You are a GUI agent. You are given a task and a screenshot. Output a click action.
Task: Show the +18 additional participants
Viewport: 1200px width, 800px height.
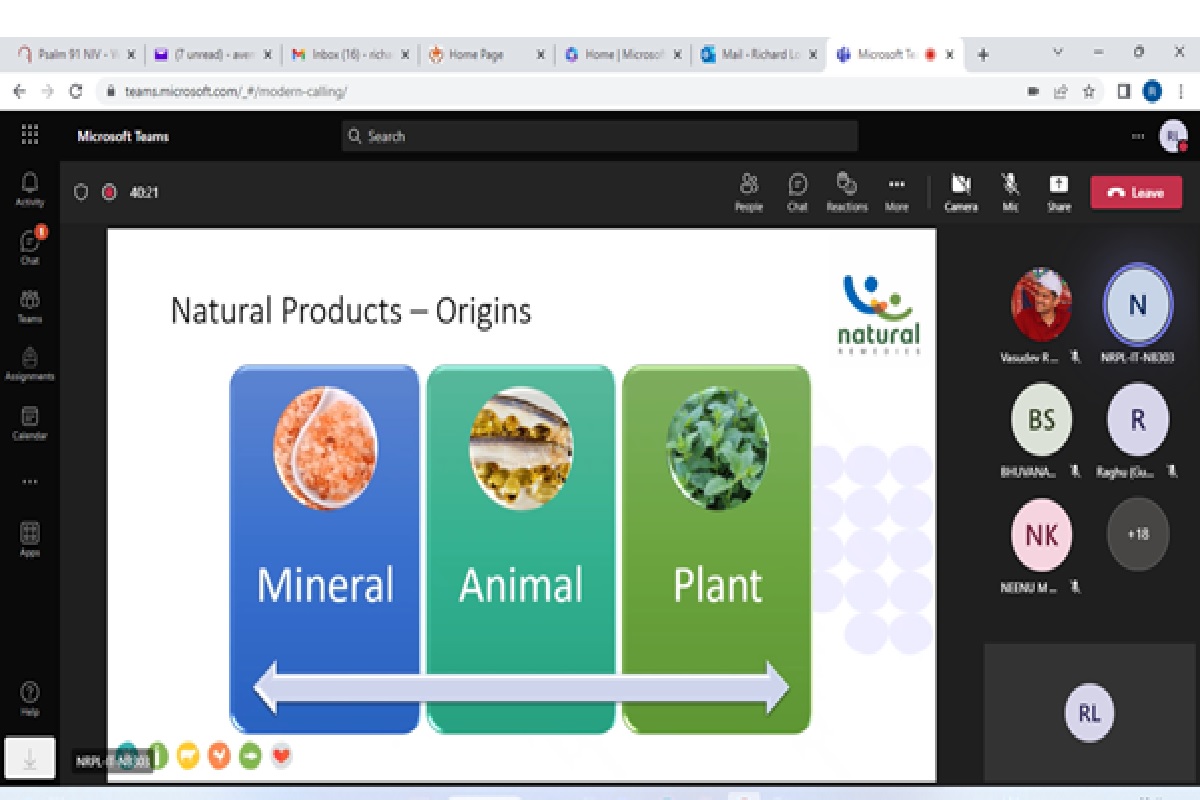pyautogui.click(x=1137, y=534)
